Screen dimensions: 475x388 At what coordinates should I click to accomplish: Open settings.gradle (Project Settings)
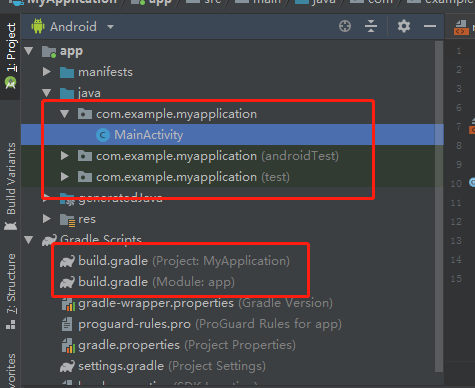[172, 366]
